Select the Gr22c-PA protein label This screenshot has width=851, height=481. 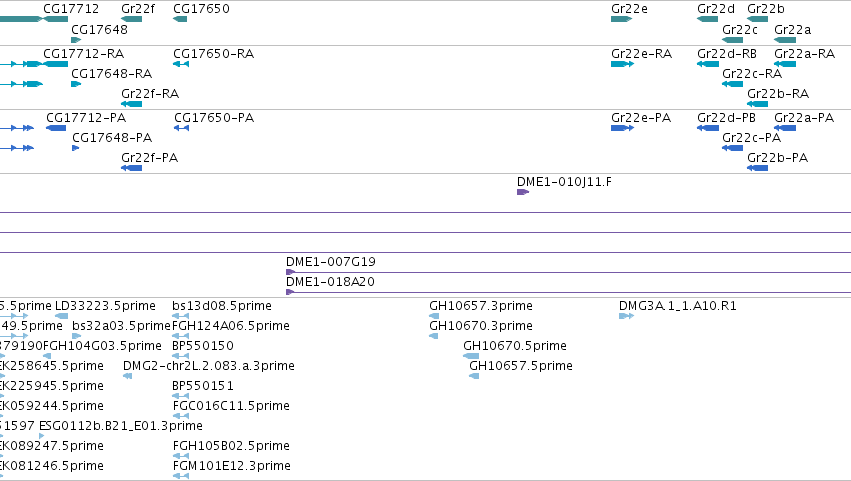(x=752, y=138)
